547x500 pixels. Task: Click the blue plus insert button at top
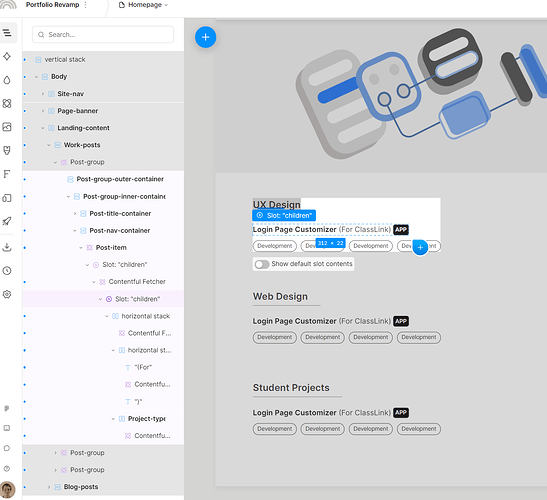click(x=205, y=37)
